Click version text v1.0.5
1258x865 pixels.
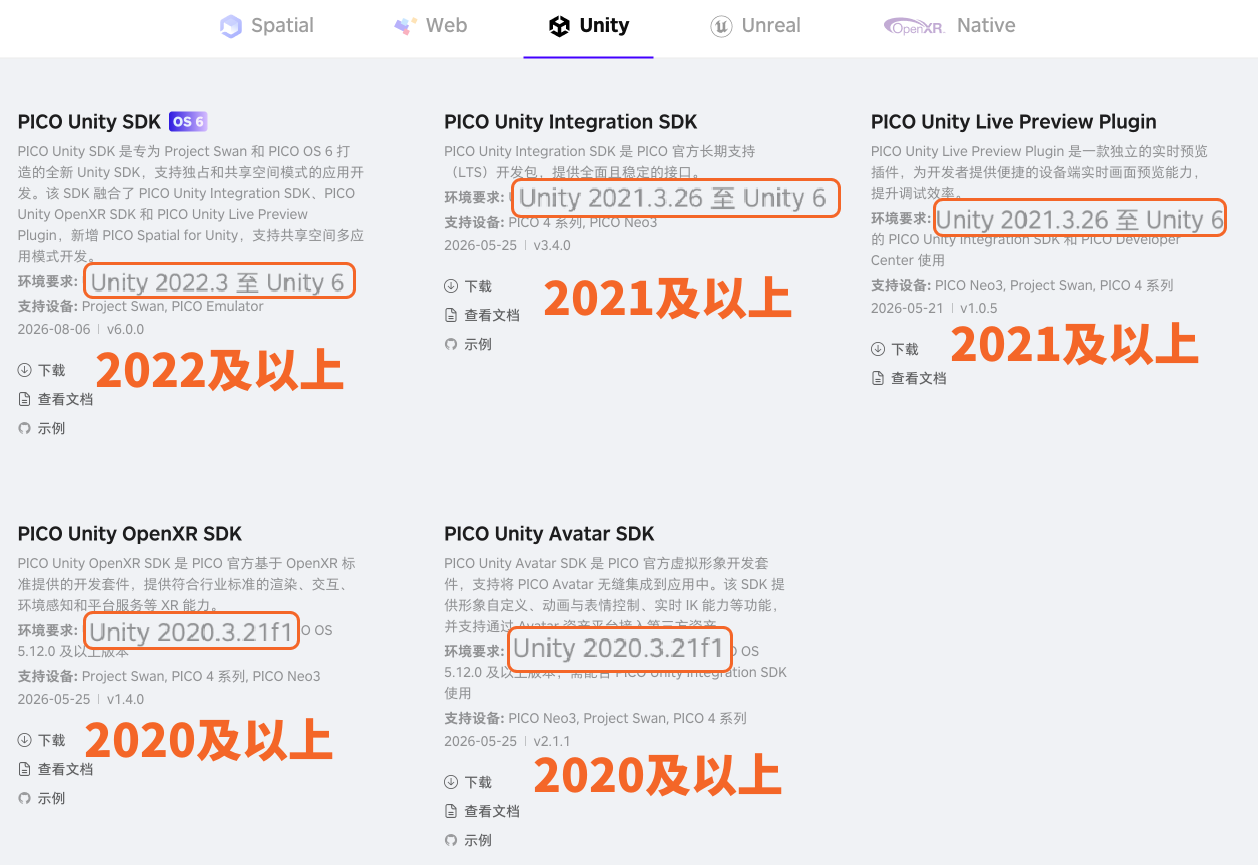click(978, 308)
